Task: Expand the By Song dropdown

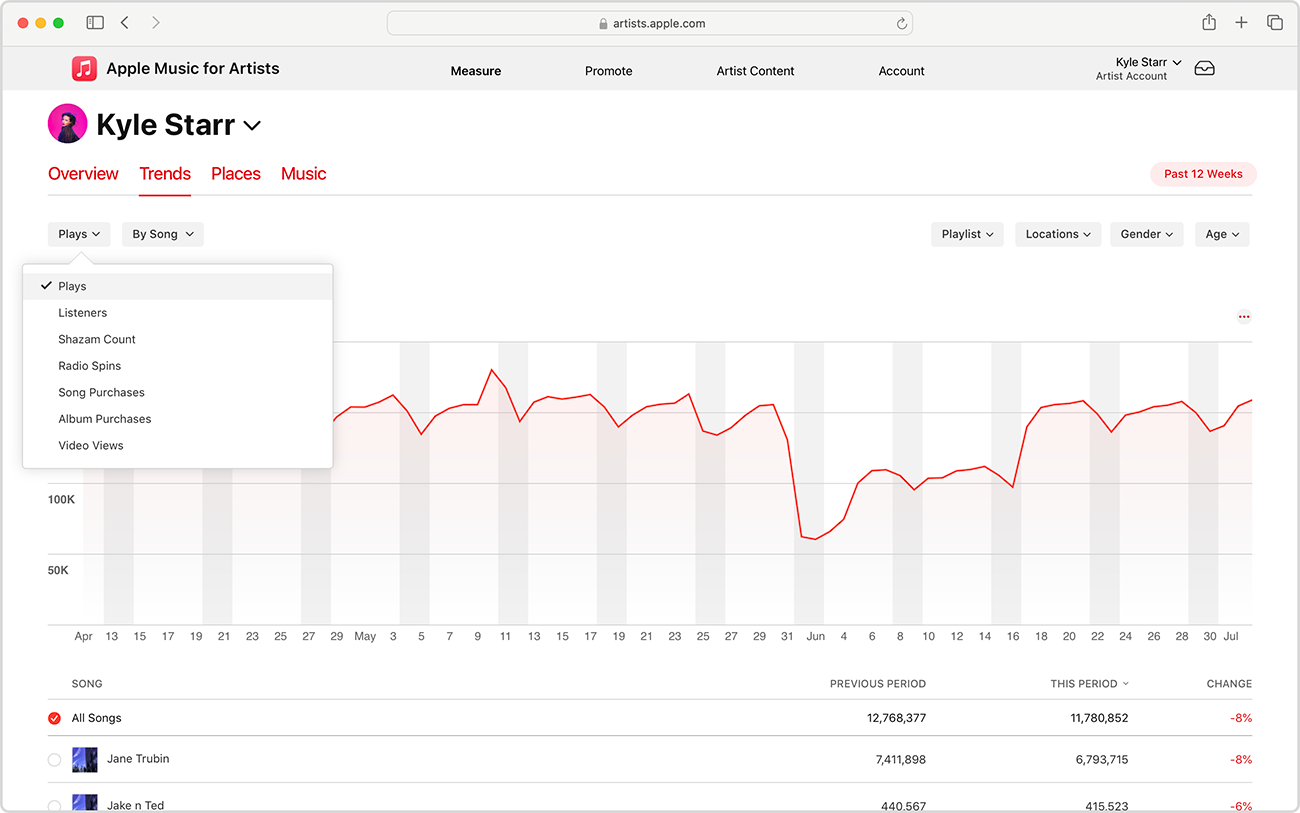Action: coord(162,234)
